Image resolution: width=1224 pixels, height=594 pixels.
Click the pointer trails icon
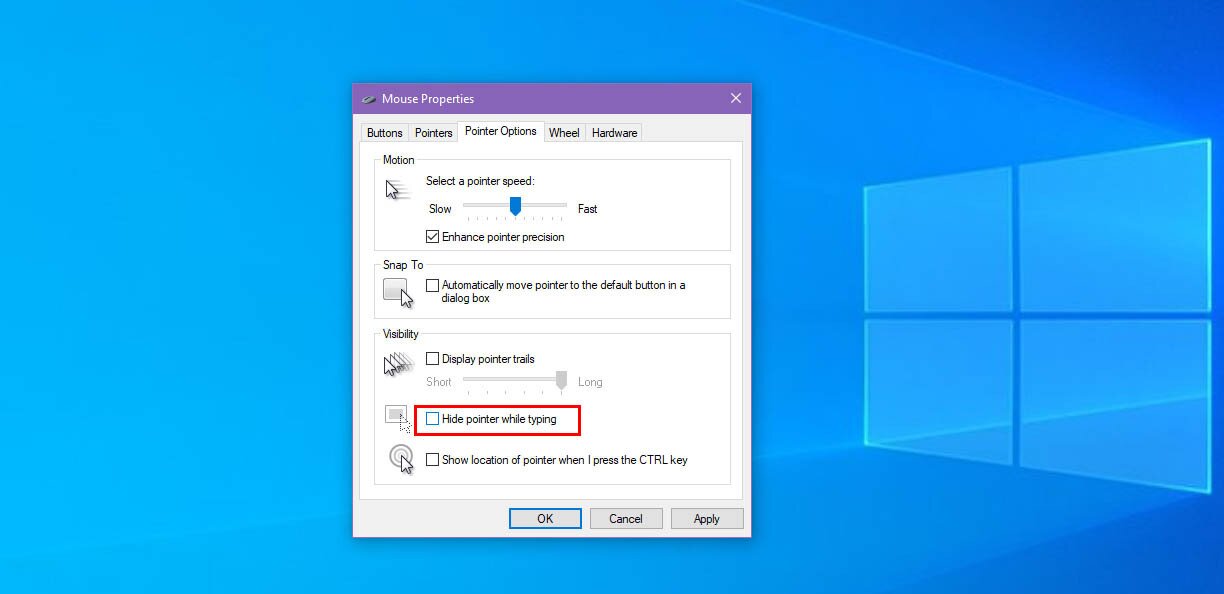(394, 363)
